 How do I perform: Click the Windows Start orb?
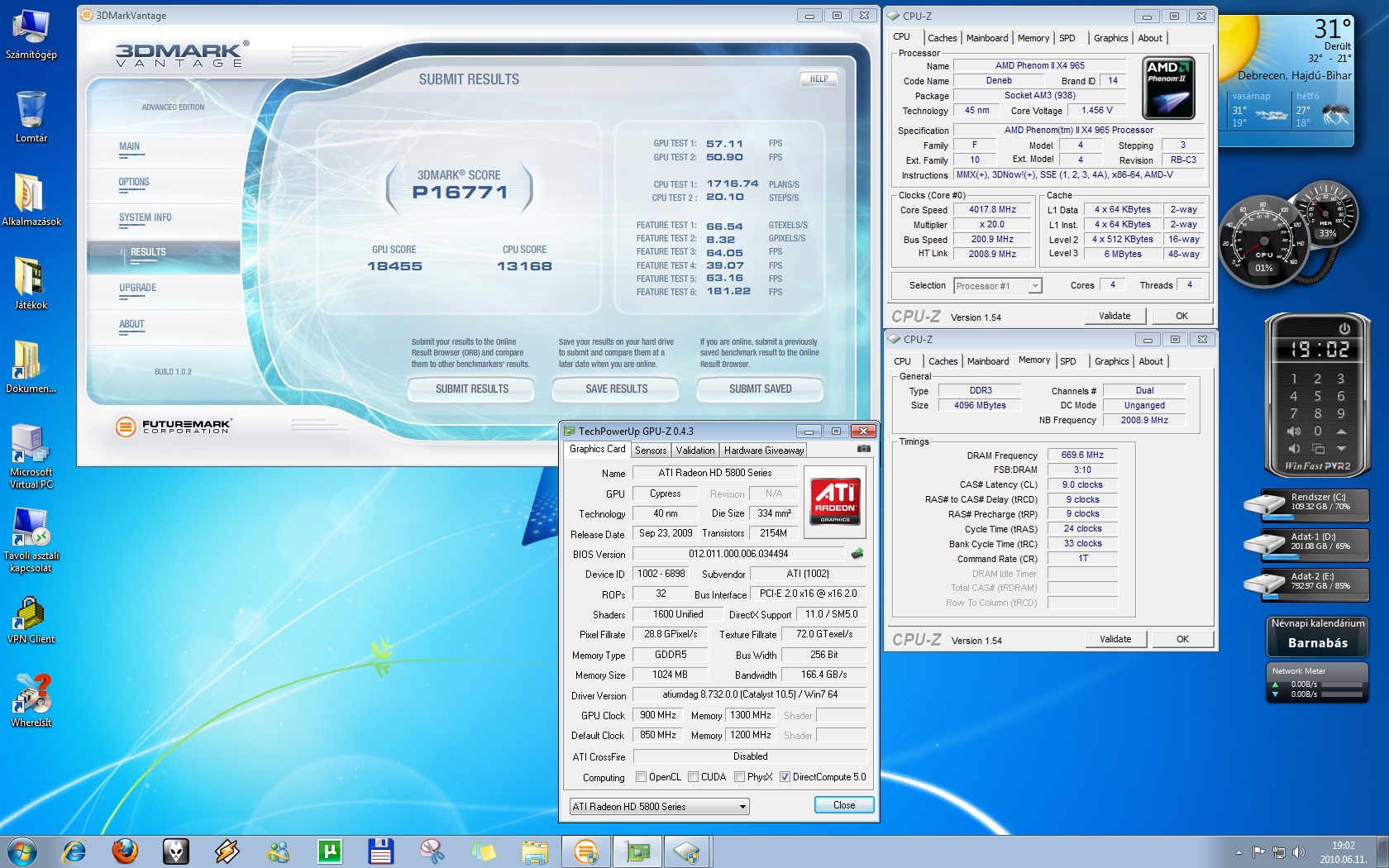[22, 851]
